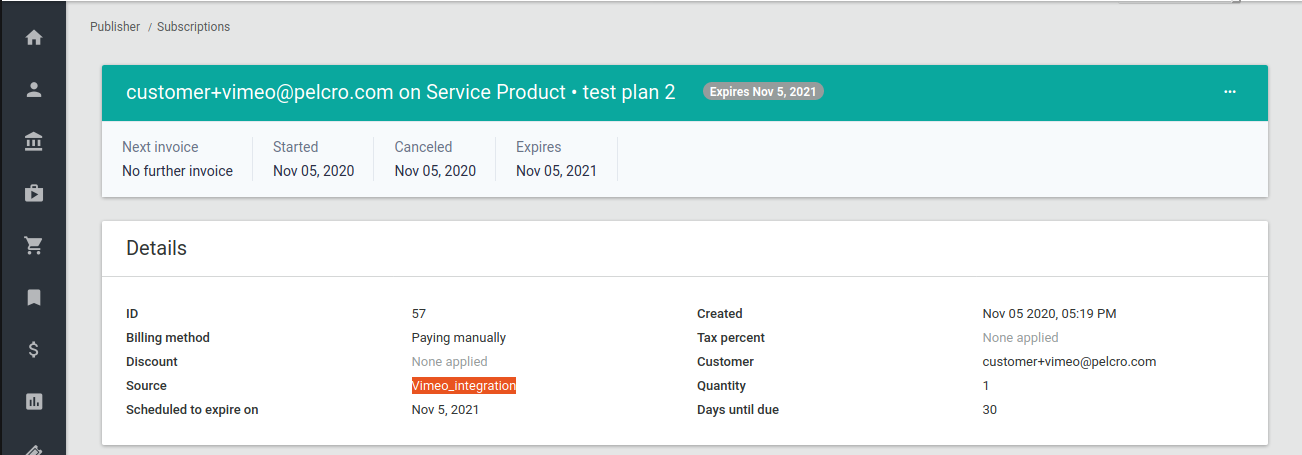Open the shopping cart icon
Viewport: 1302px width, 455px height.
point(34,246)
